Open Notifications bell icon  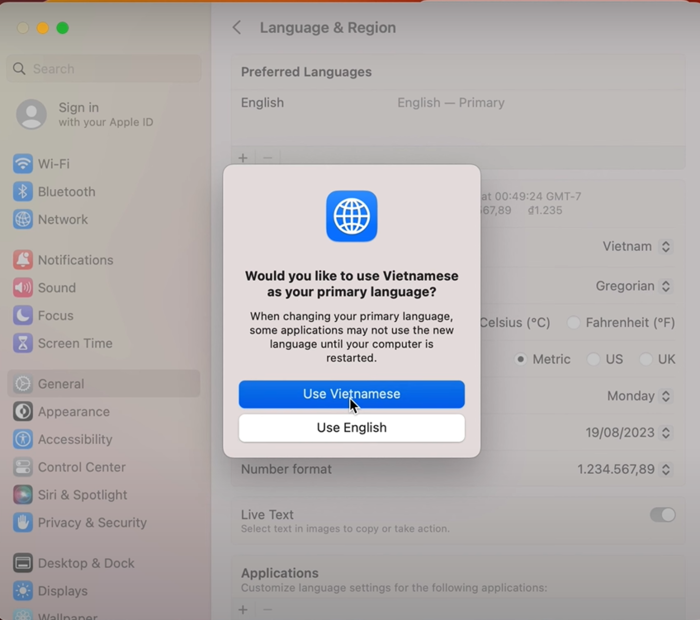click(x=22, y=260)
